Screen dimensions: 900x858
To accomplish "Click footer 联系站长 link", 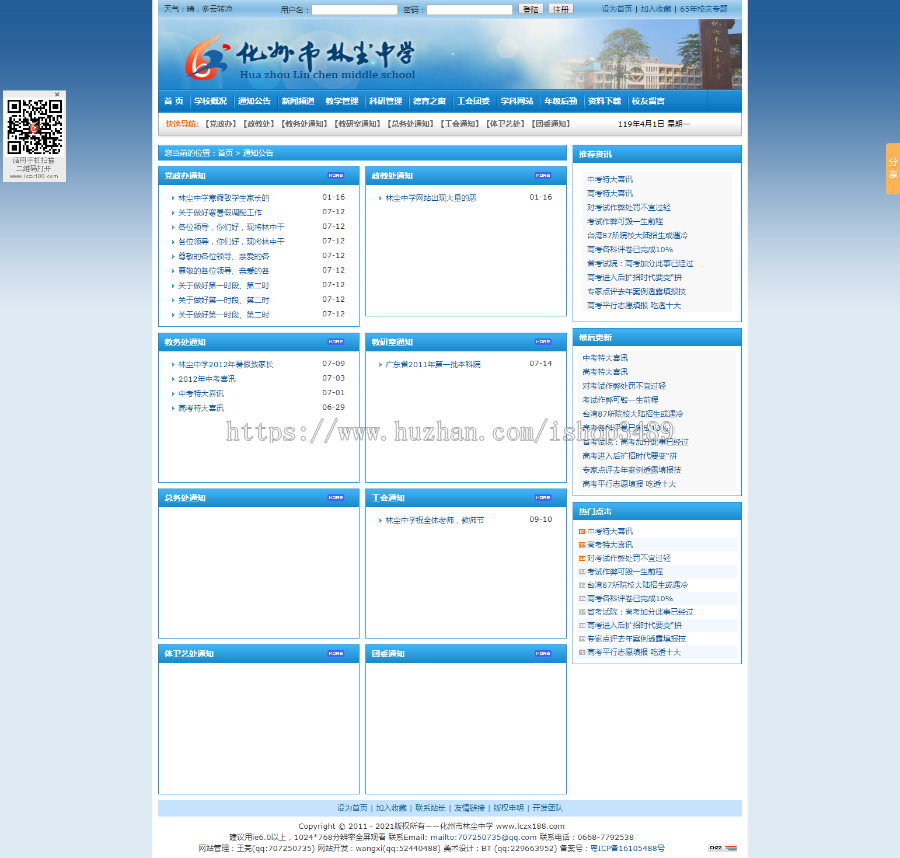I will coord(430,807).
